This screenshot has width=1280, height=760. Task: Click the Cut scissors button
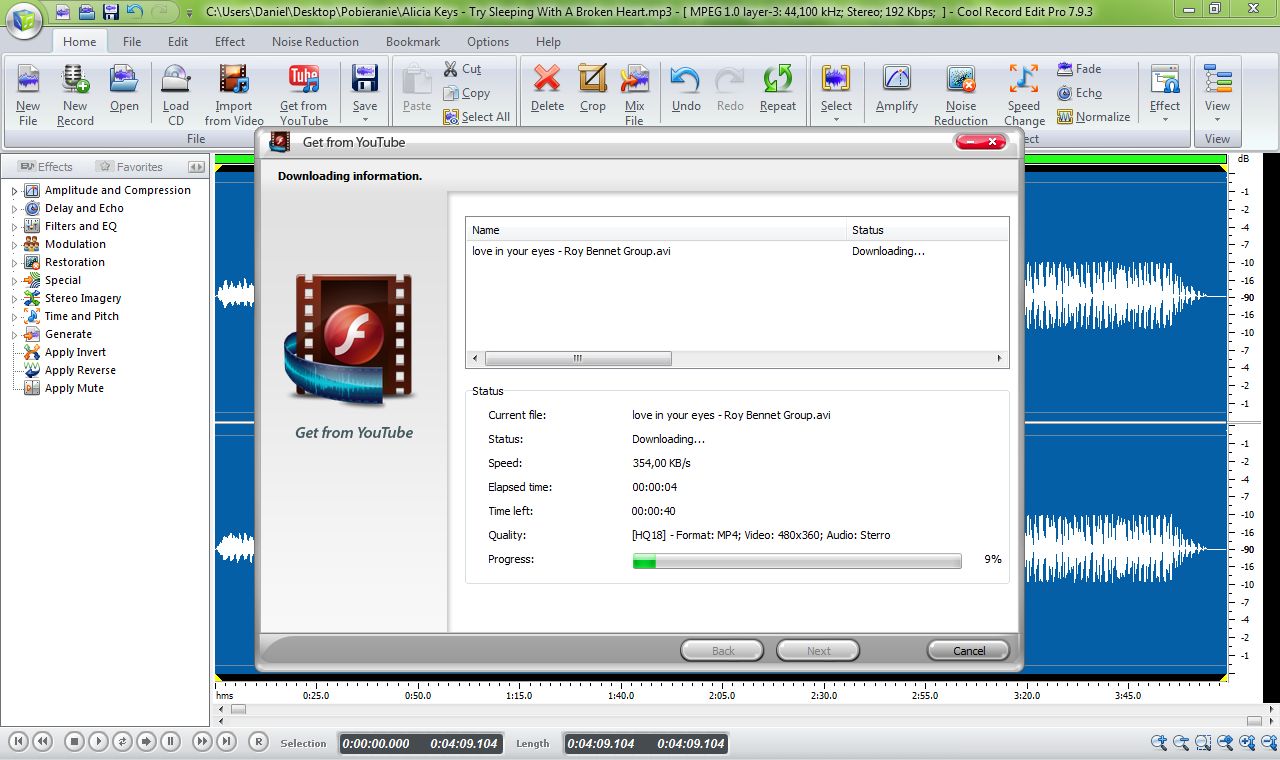tap(463, 69)
